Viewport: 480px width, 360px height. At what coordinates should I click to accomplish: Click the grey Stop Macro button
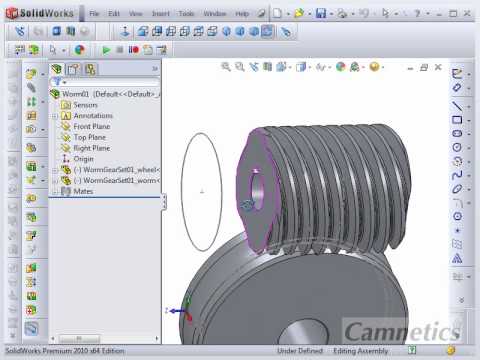[120, 50]
